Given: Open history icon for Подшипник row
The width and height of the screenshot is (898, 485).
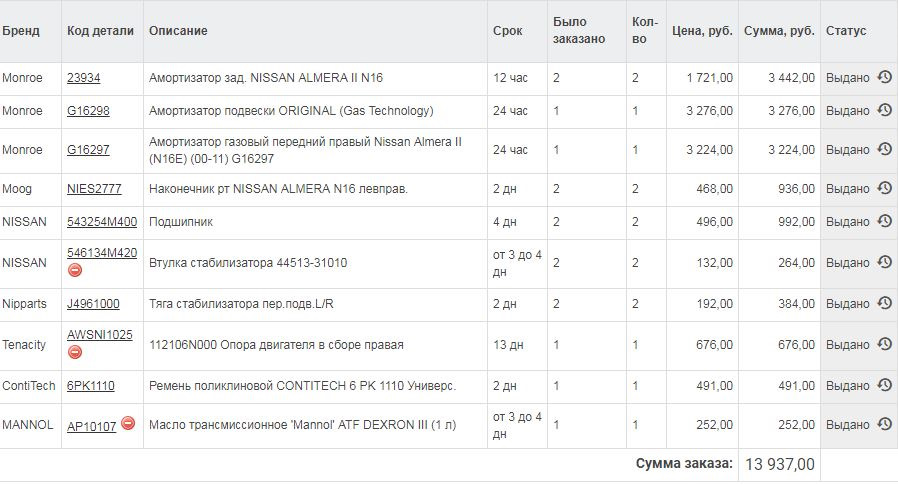Looking at the screenshot, I should [885, 221].
